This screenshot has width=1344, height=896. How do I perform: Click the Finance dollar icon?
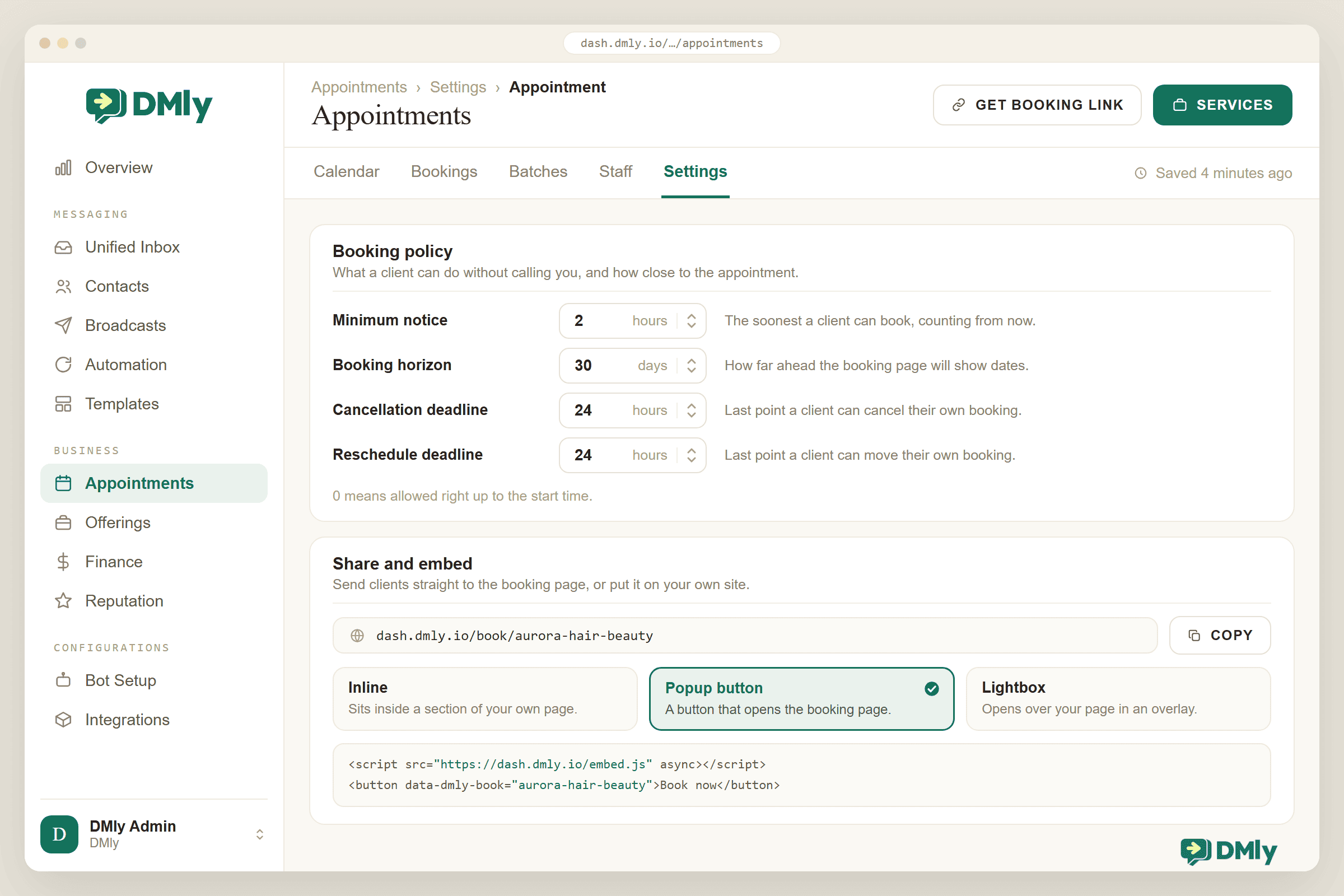click(63, 562)
